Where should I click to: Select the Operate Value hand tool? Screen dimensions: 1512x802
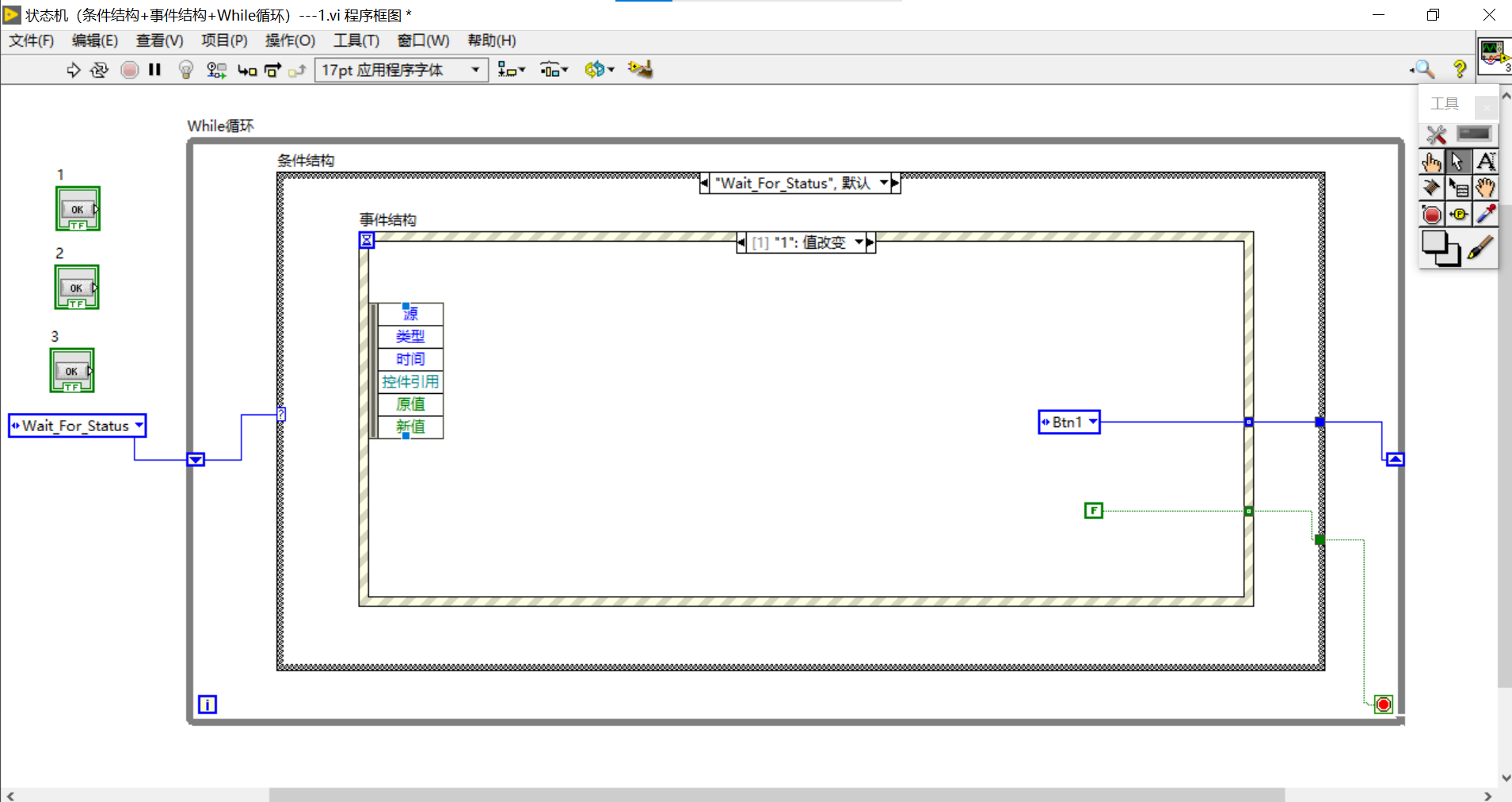point(1431,162)
